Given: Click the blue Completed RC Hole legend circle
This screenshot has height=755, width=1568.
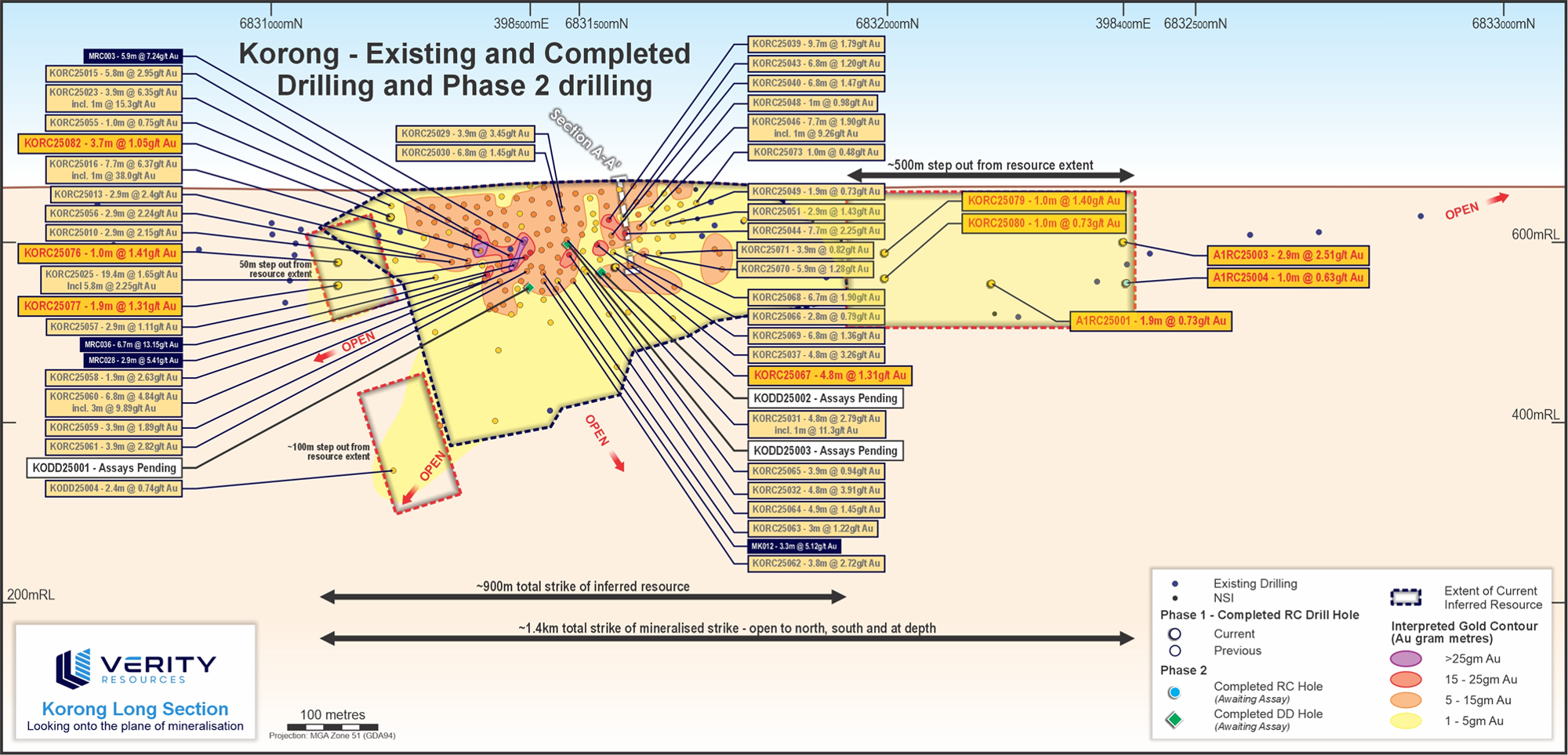Looking at the screenshot, I should (1174, 692).
